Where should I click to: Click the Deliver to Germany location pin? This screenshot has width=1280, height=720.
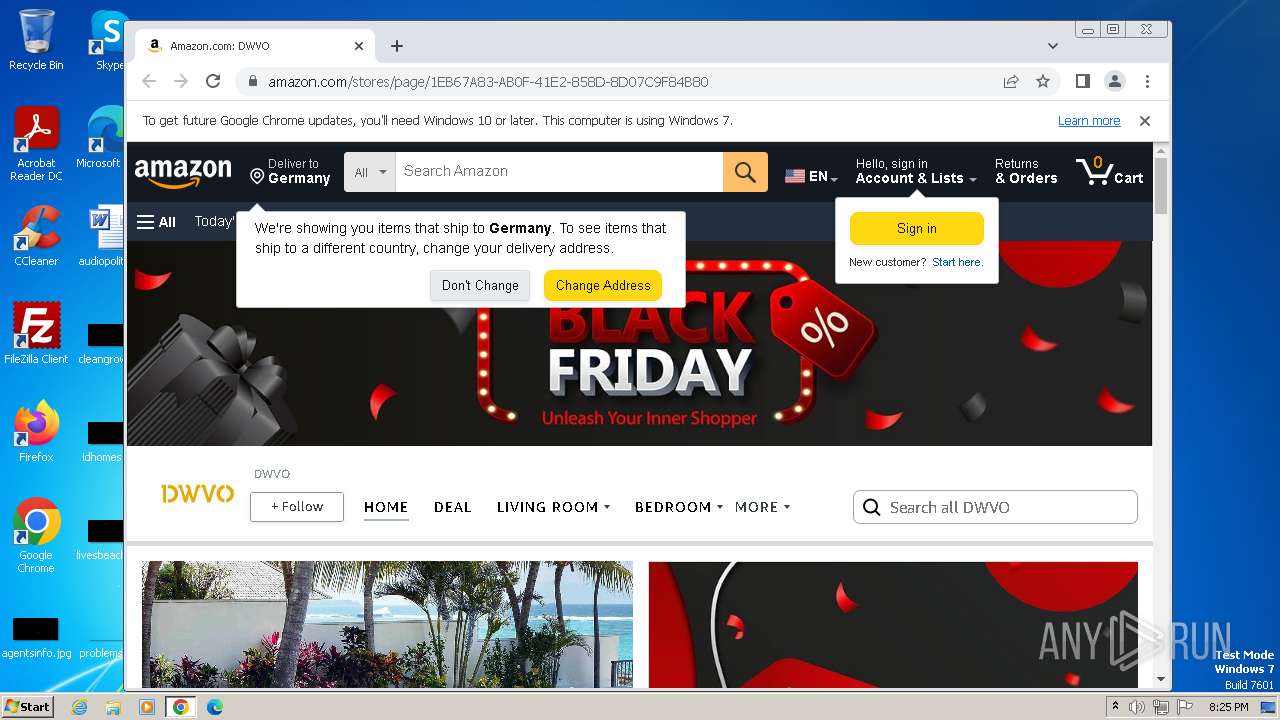coord(257,177)
